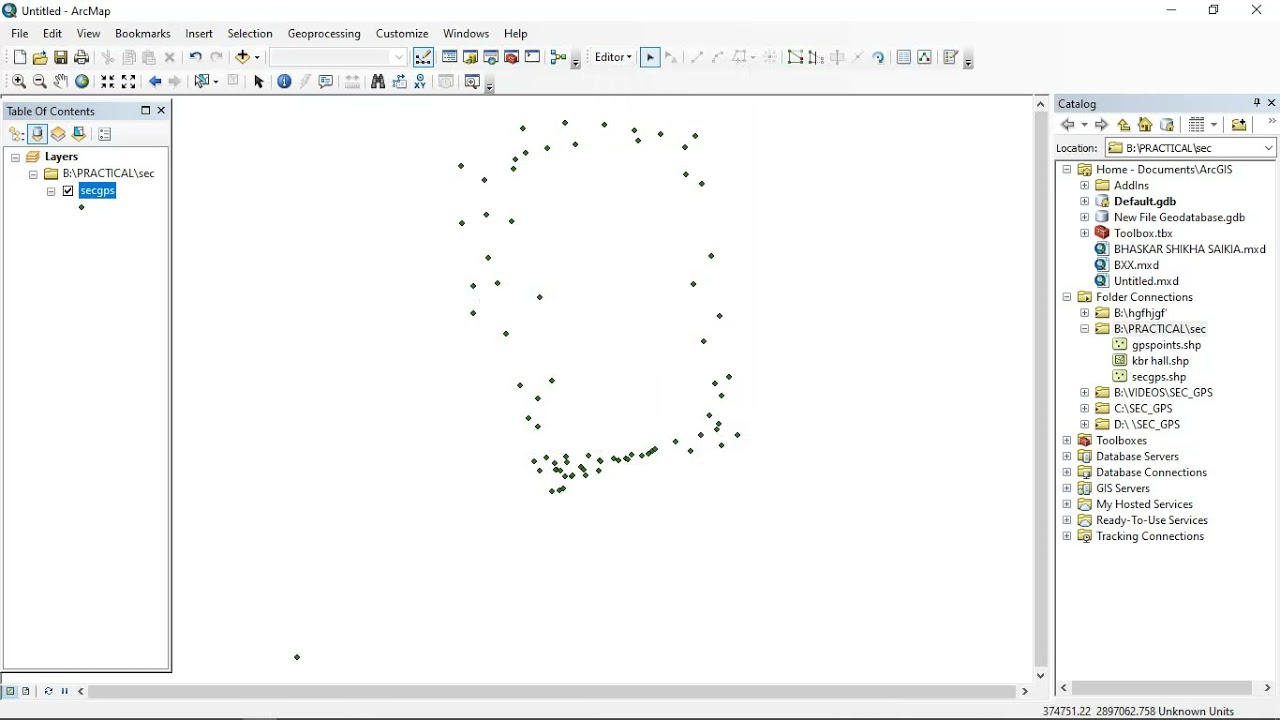Activate the Pan hand tool
This screenshot has height=720, width=1280.
coord(61,82)
